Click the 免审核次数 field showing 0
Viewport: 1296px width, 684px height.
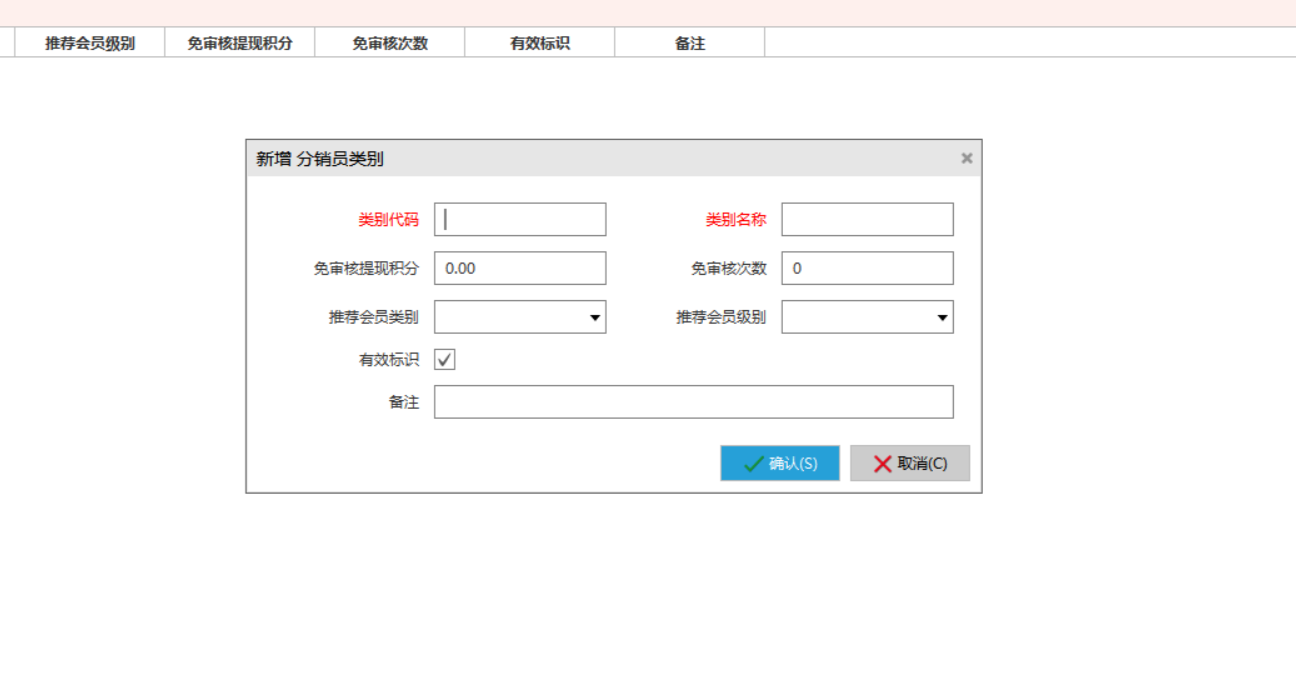tap(867, 268)
